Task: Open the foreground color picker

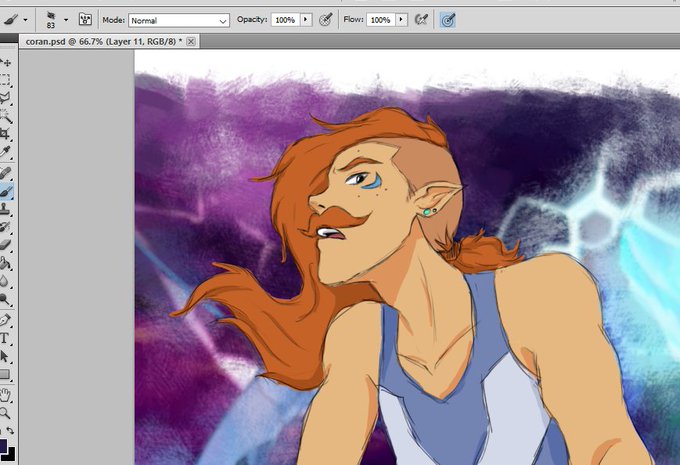Action: tap(3, 445)
